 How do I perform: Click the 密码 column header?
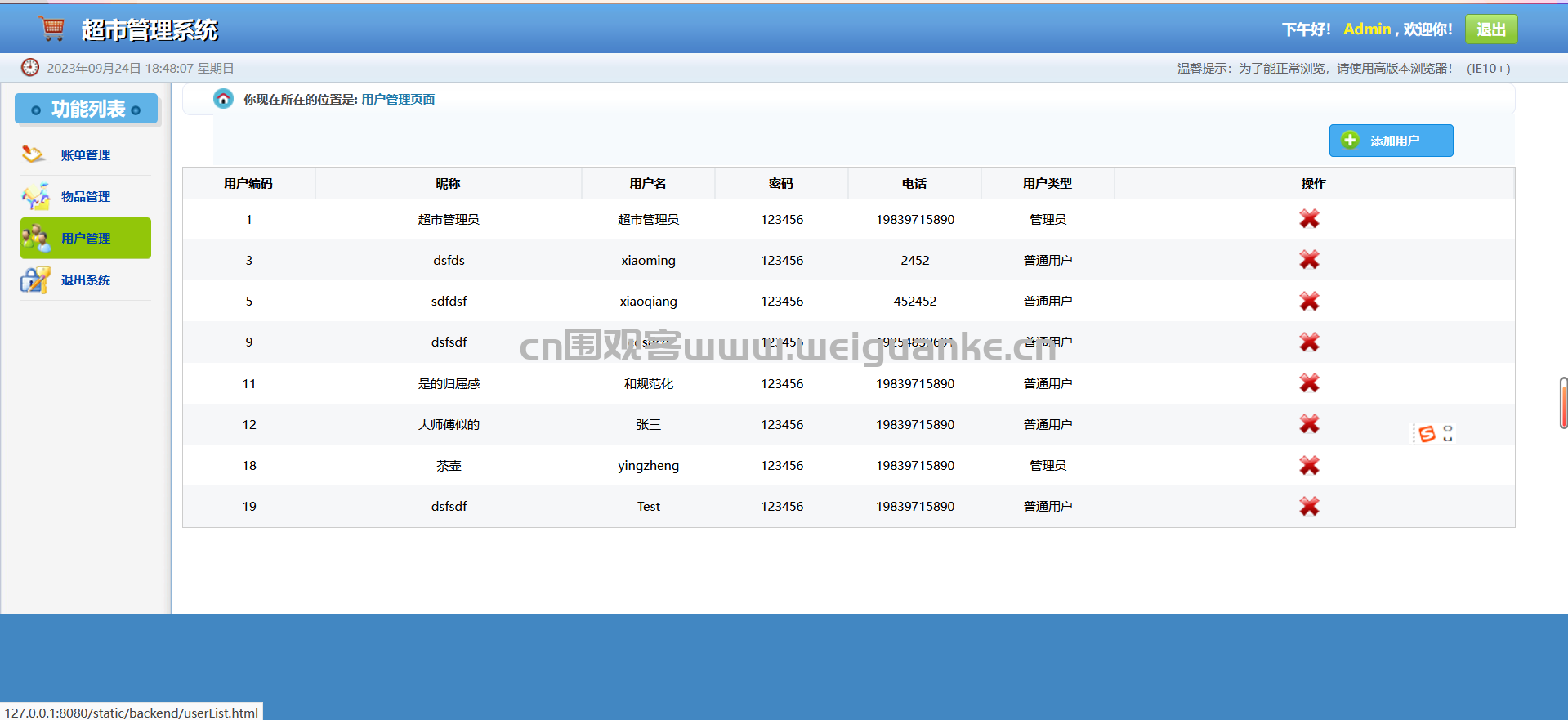(781, 183)
